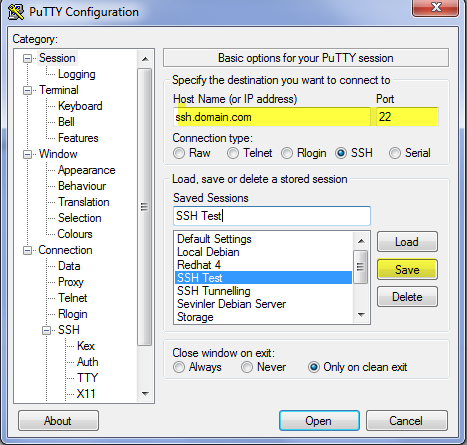
Task: Open the Auth settings category
Action: [x=88, y=362]
